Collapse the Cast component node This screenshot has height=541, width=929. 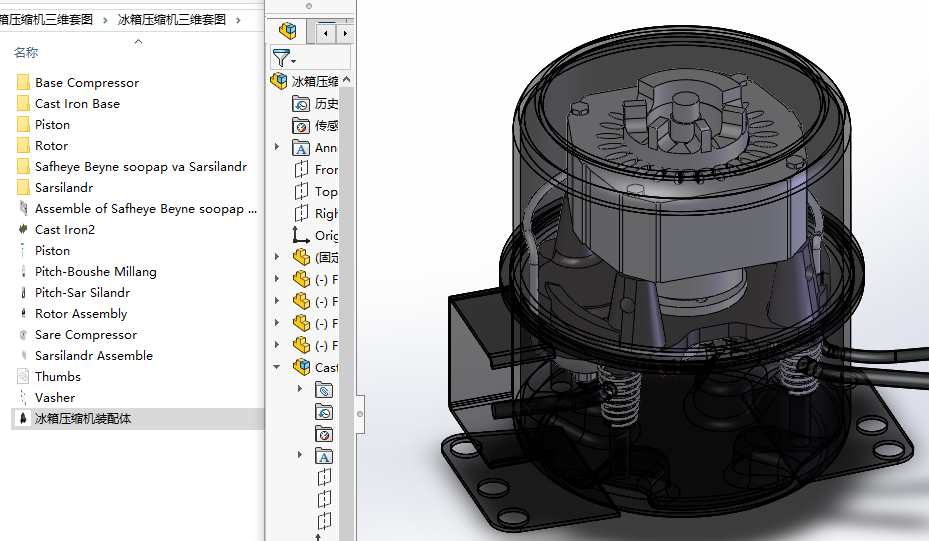tap(277, 367)
